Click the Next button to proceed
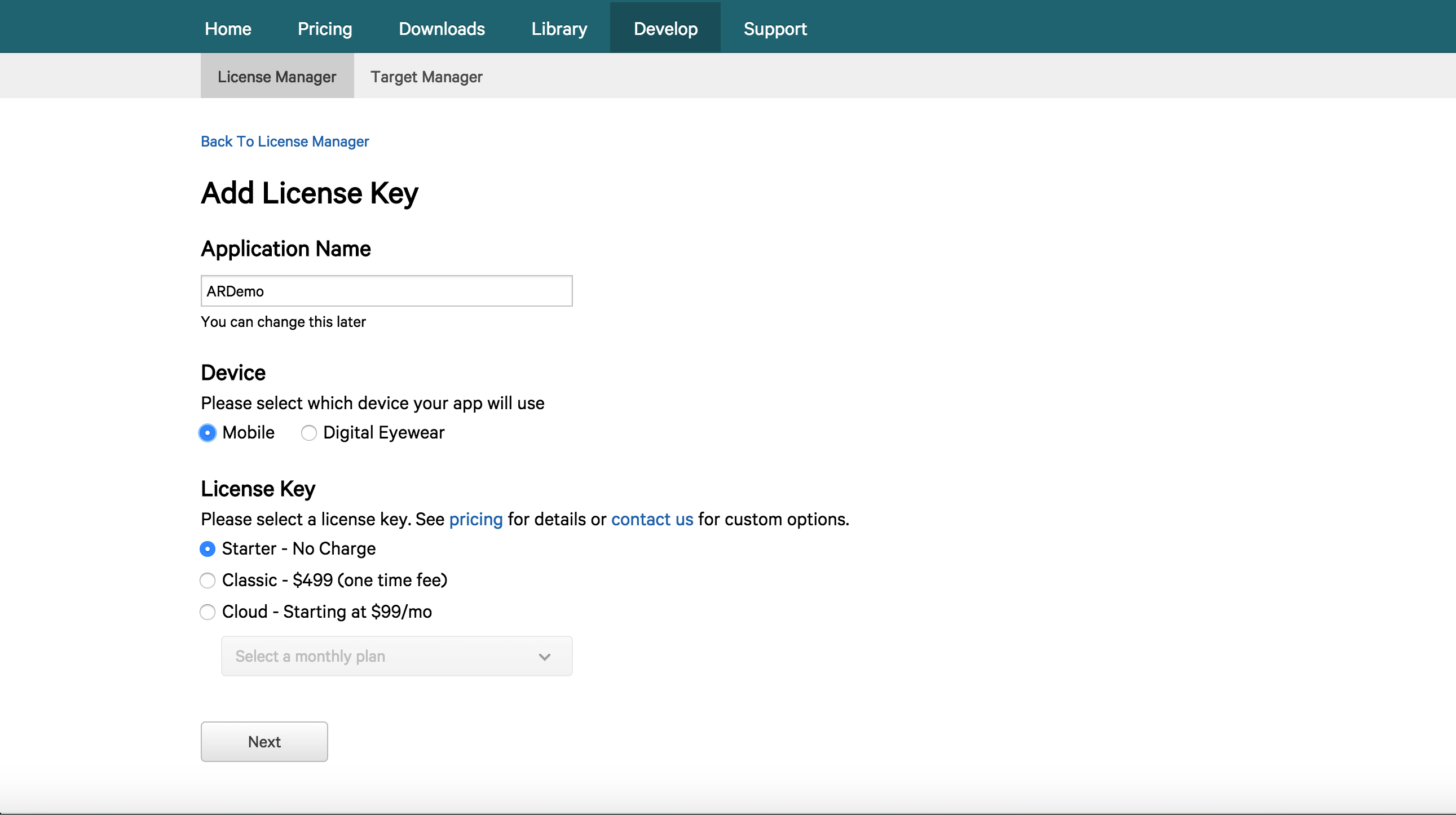 pyautogui.click(x=264, y=741)
